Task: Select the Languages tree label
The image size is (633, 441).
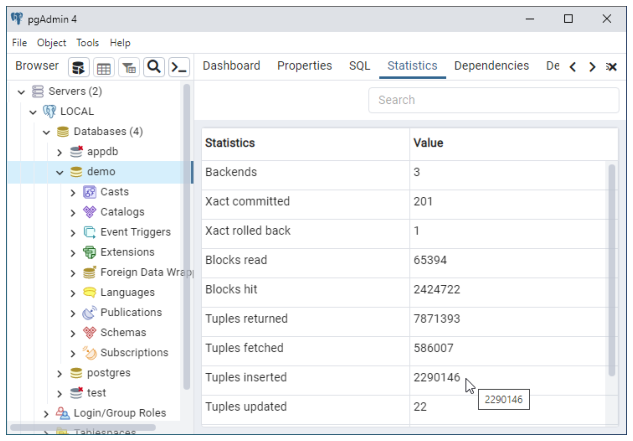Action: pos(127,292)
